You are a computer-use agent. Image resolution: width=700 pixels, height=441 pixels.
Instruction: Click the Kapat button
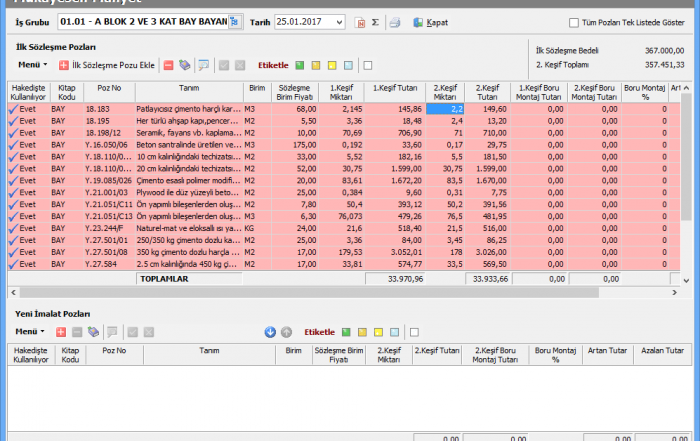430,21
